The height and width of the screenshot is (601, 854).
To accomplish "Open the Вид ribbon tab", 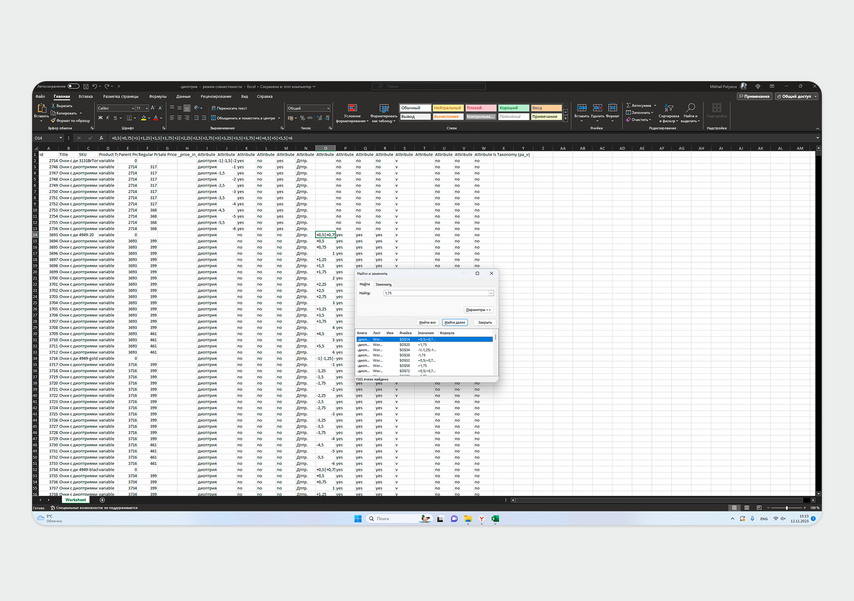I will [x=245, y=96].
